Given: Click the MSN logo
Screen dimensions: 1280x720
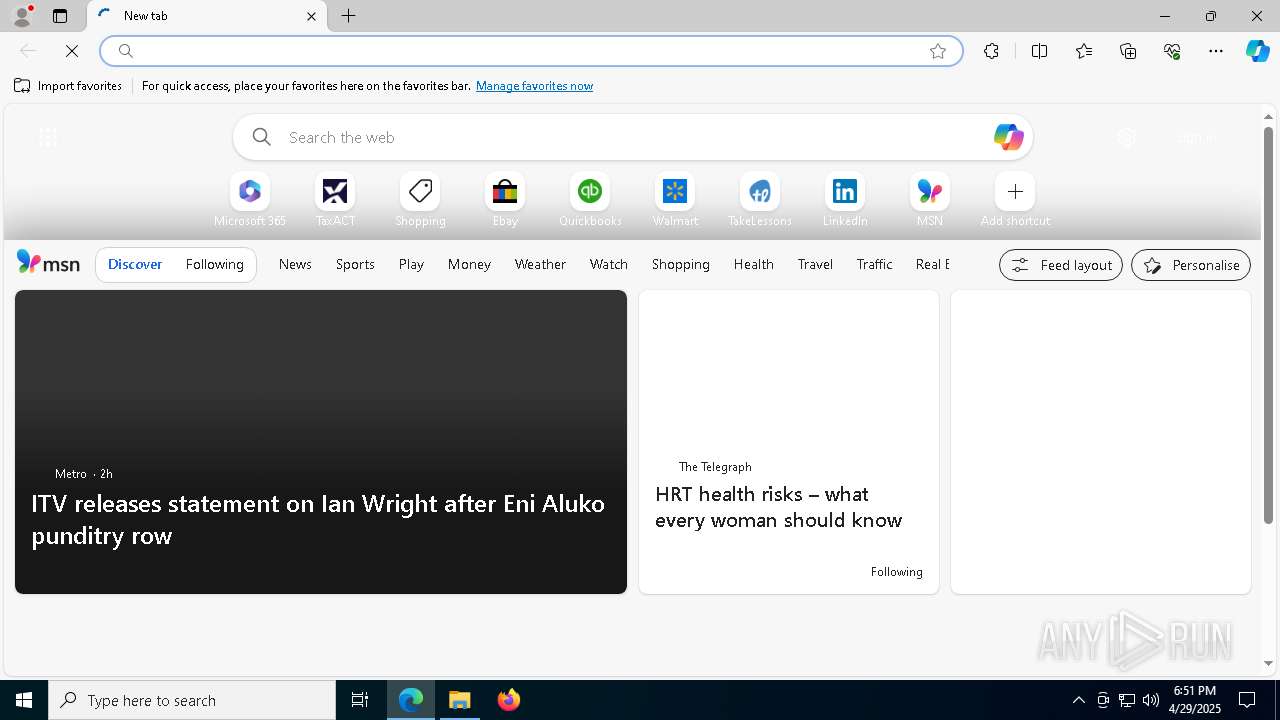Looking at the screenshot, I should [48, 263].
